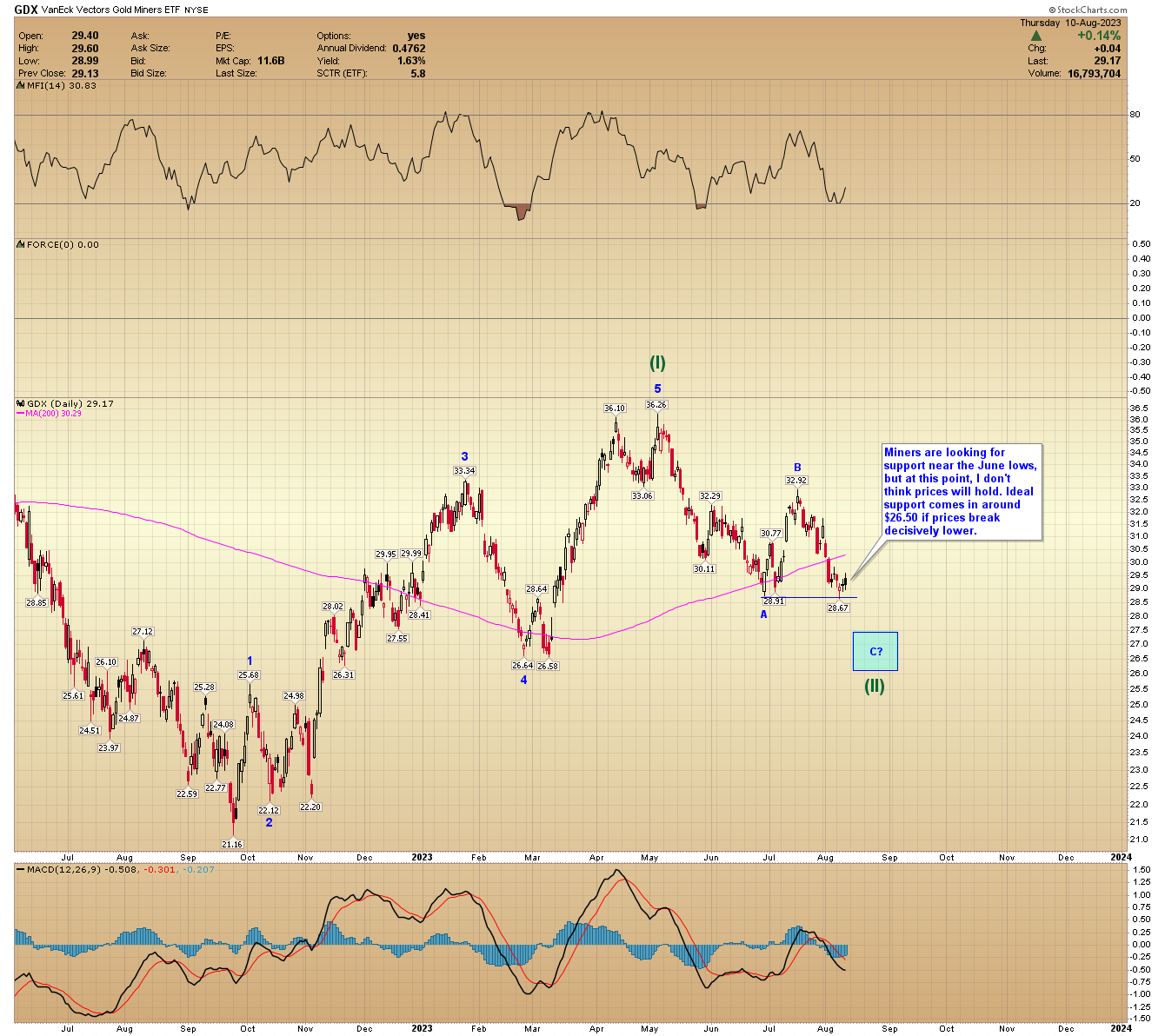Click the 23.97 price label

click(109, 748)
